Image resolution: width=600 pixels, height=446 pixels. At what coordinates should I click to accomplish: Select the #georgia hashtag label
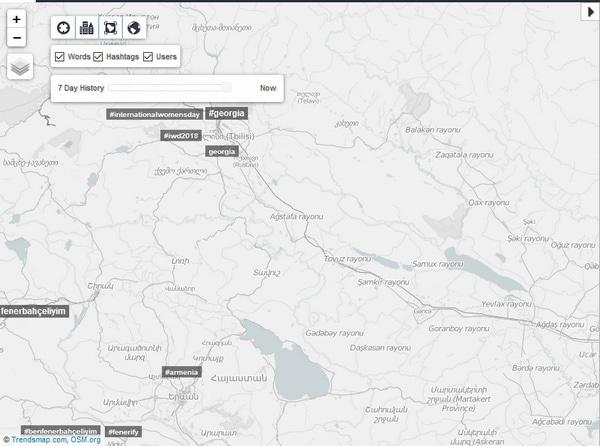pyautogui.click(x=226, y=114)
